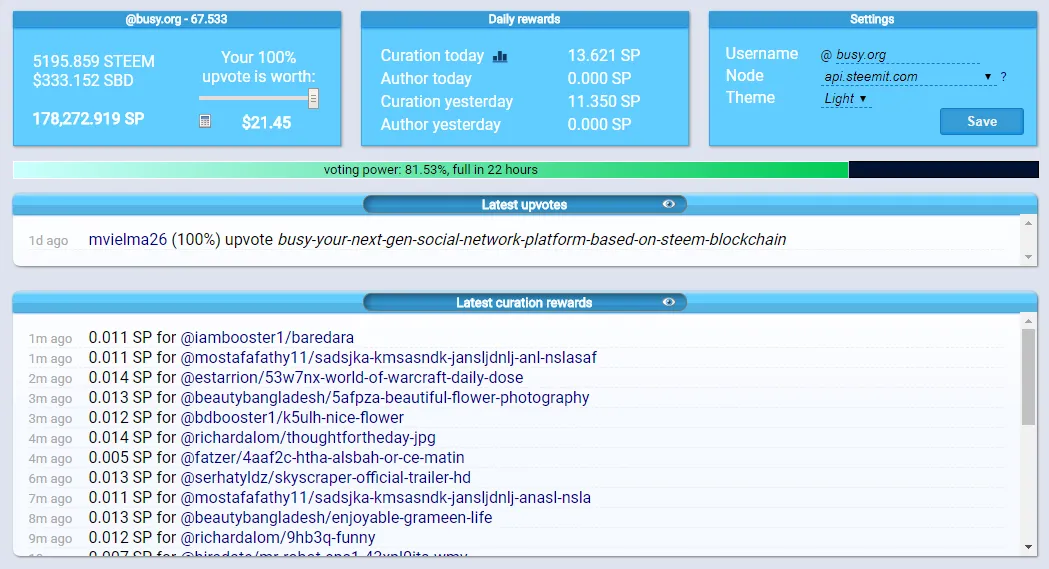Click the @busy.org - 67.533 header
Image resolution: width=1049 pixels, height=569 pixels.
[177, 19]
